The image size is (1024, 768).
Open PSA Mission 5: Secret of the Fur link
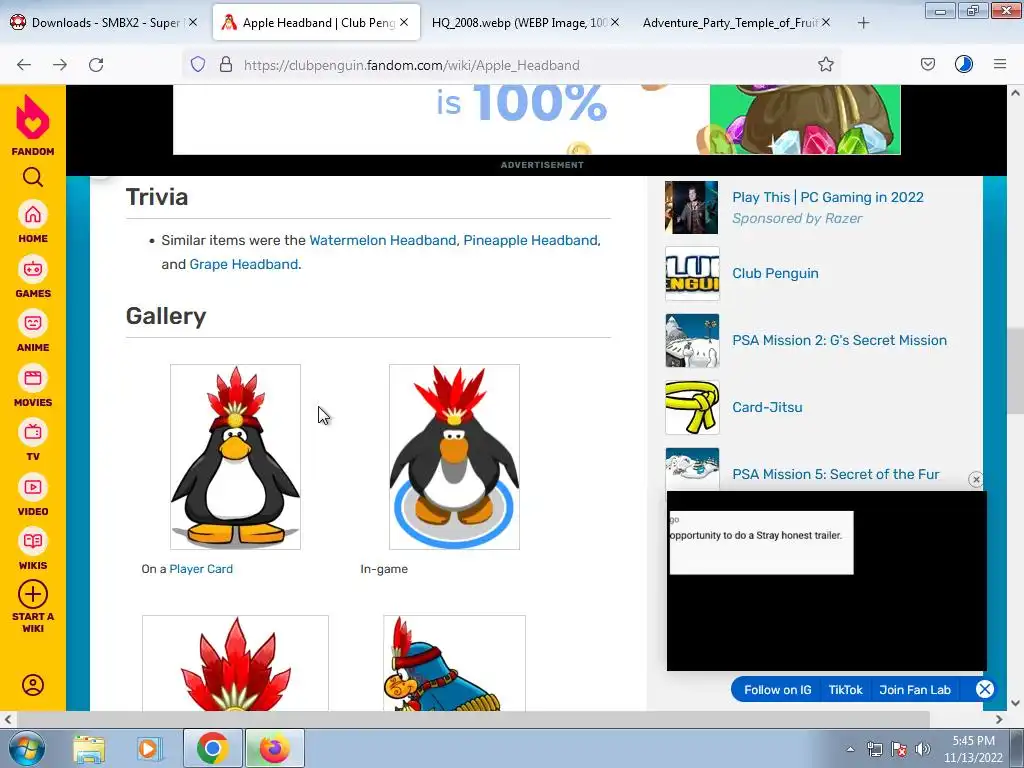click(836, 474)
